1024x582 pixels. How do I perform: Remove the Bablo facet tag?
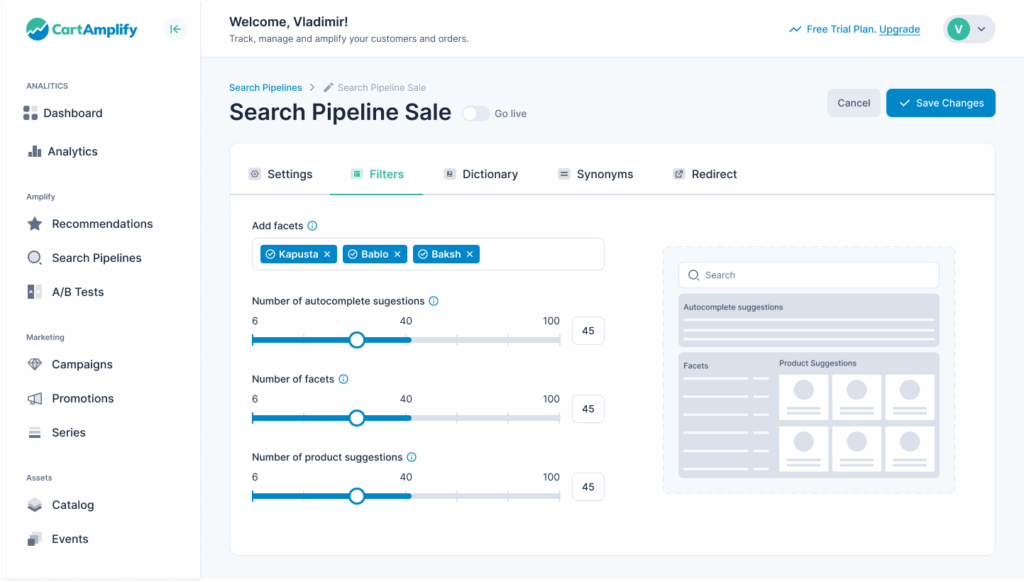[x=397, y=254]
